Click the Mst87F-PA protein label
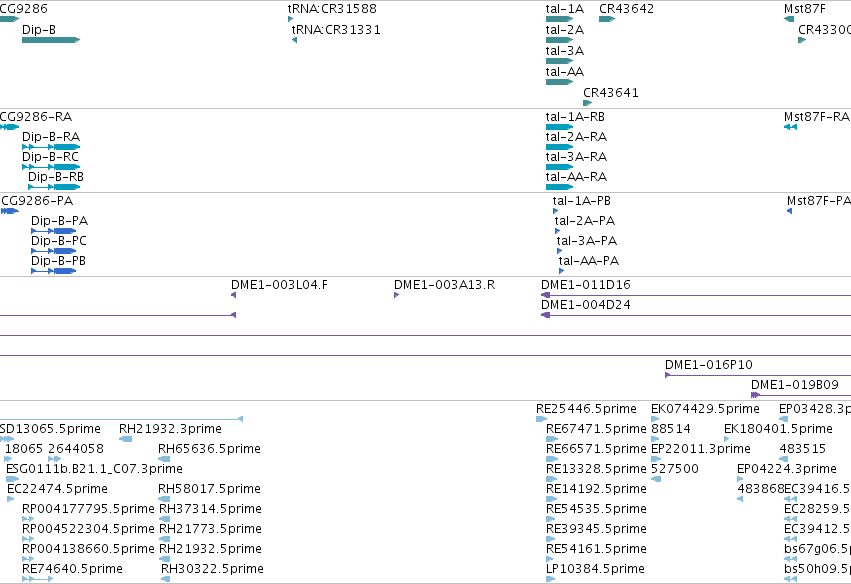 (818, 201)
